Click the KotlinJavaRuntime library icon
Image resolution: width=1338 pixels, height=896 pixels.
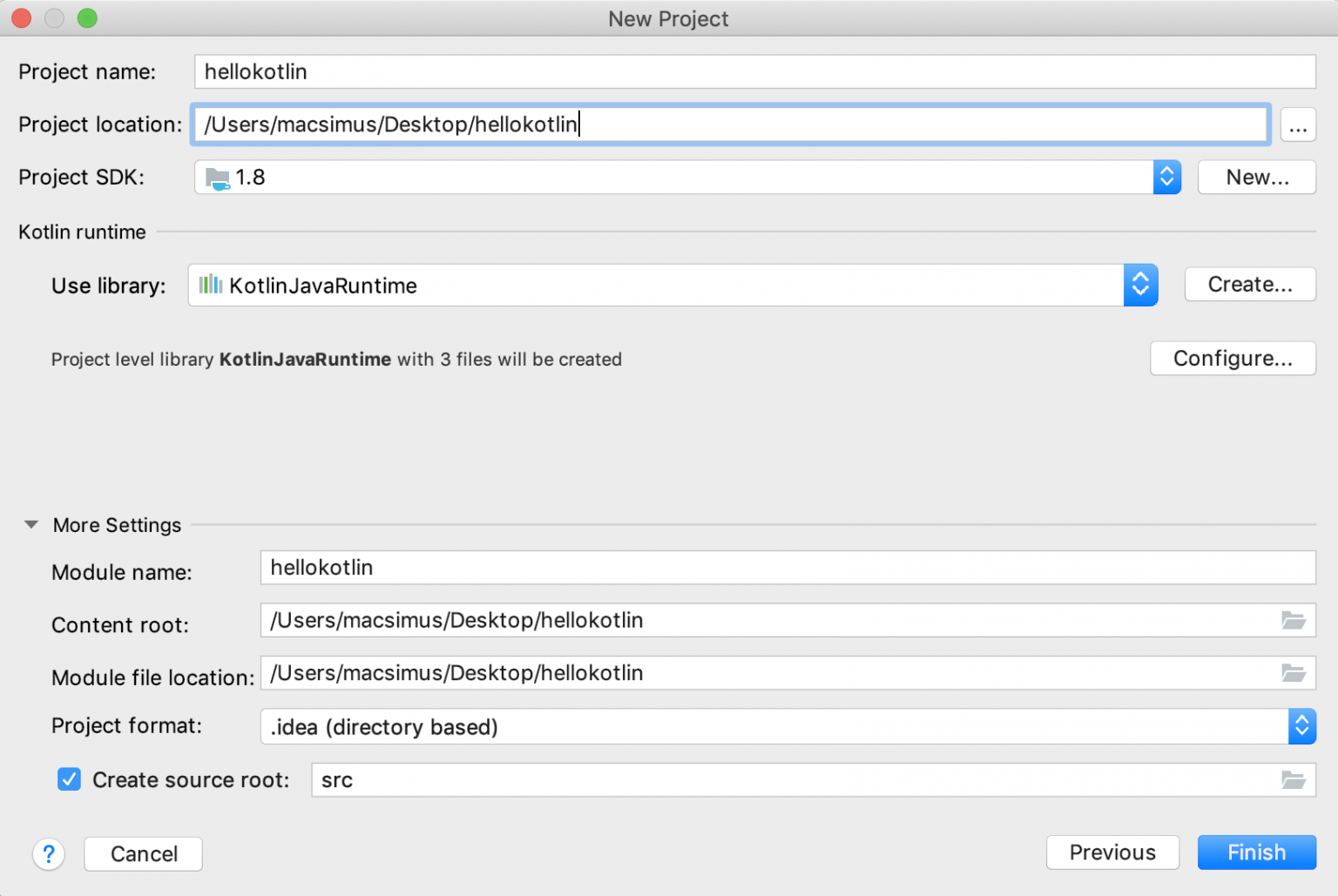pyautogui.click(x=209, y=285)
